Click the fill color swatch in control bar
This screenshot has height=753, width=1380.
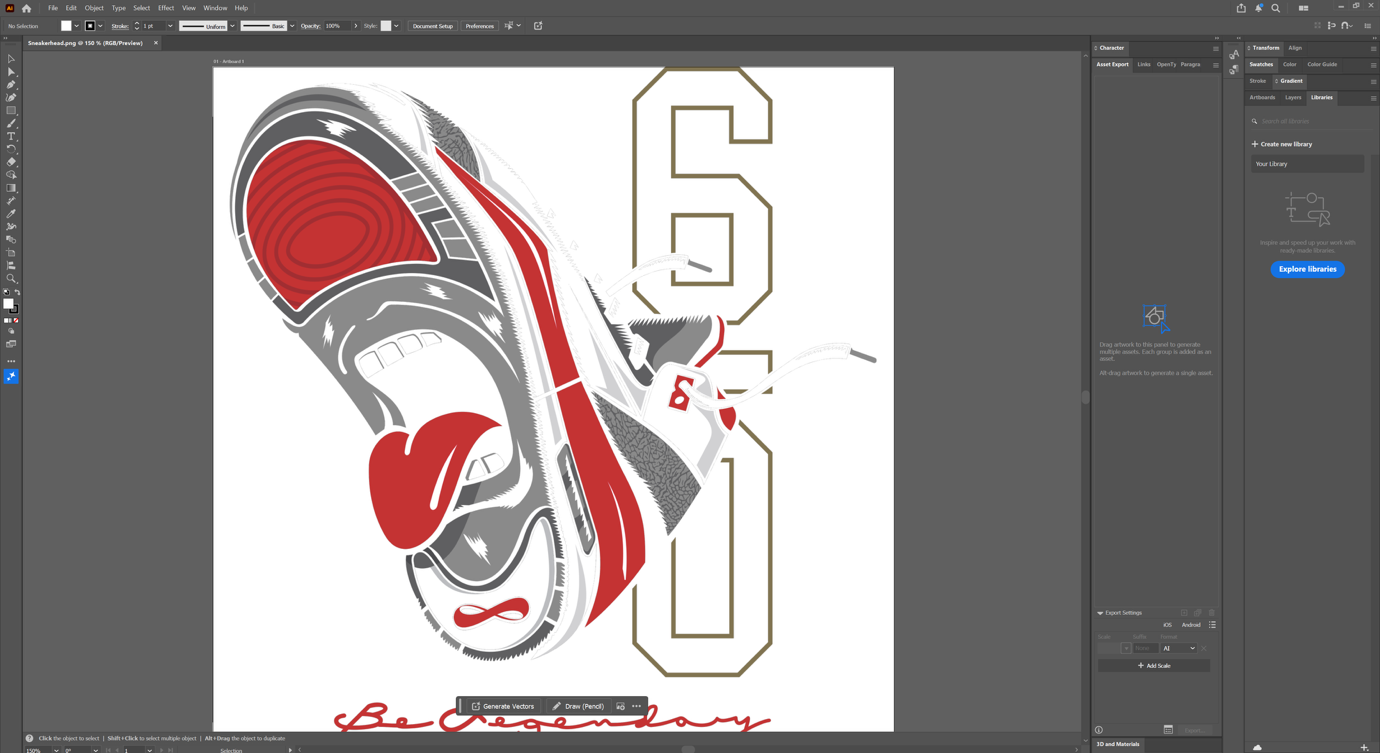pyautogui.click(x=66, y=26)
